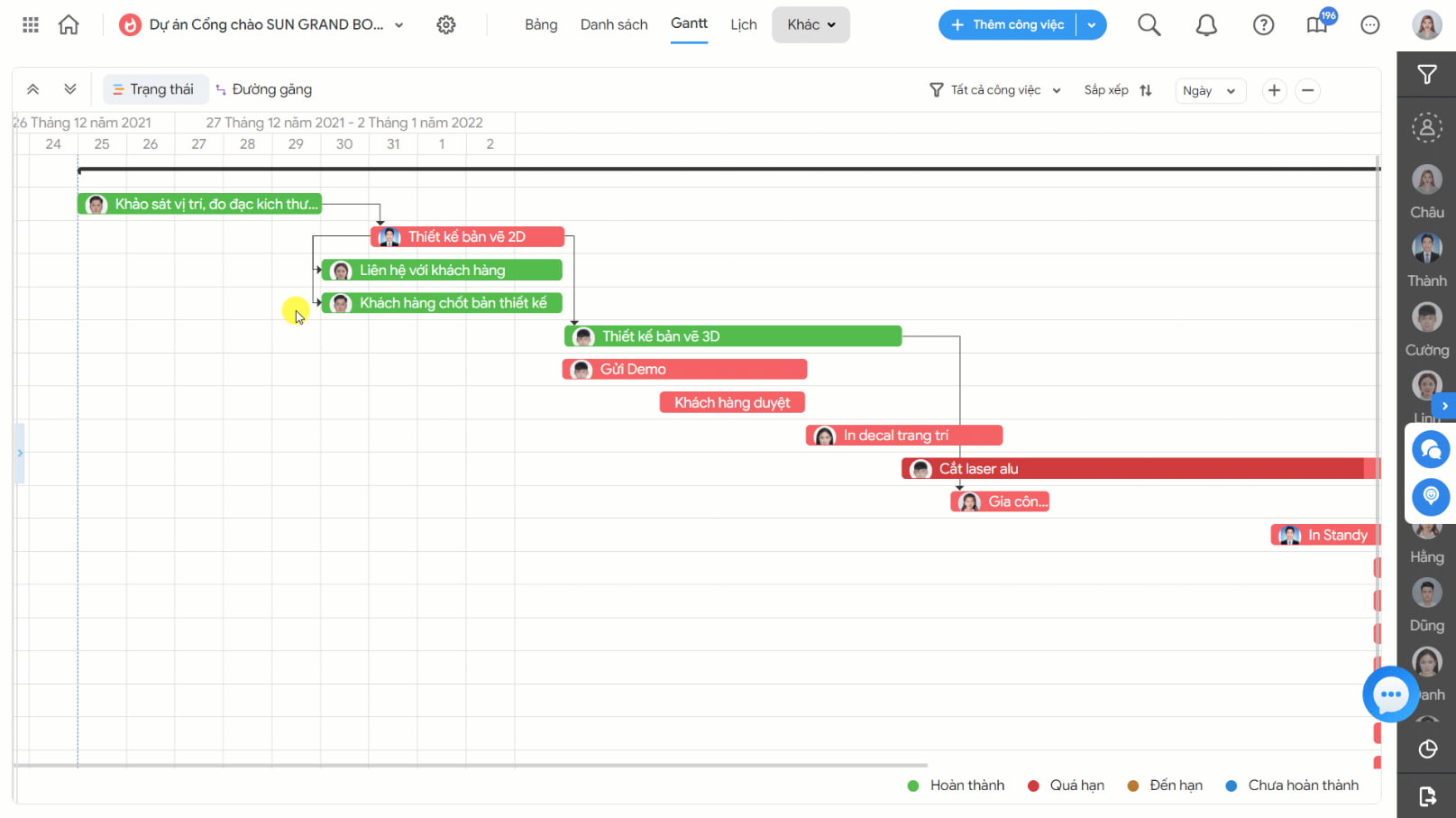Click the Gửi Demo task bar

coord(684,369)
